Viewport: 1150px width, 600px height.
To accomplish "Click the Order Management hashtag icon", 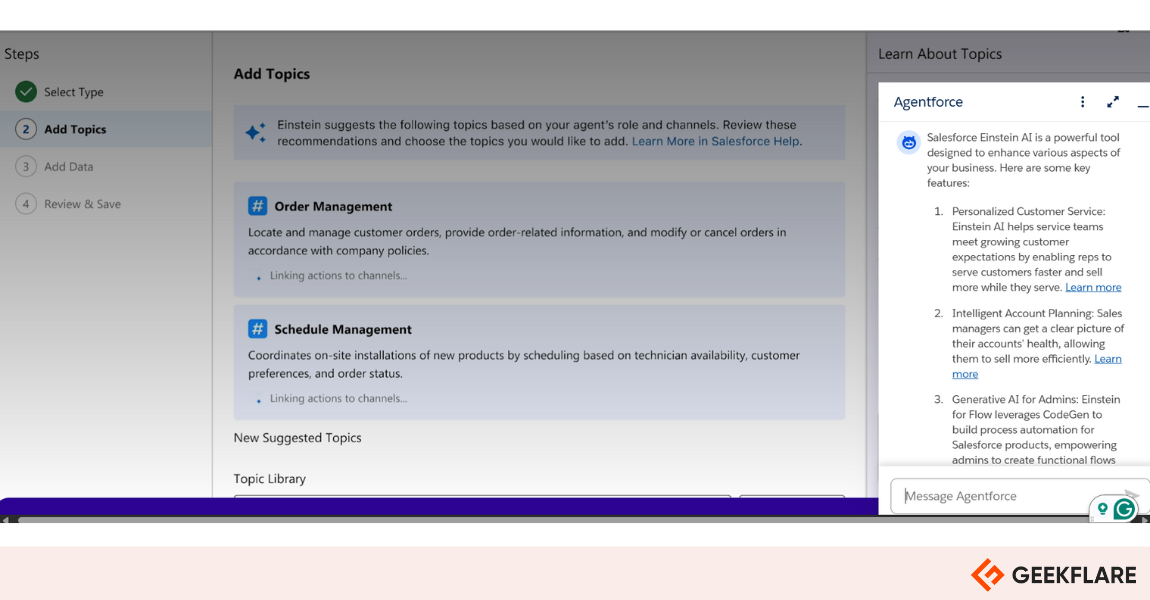I will pyautogui.click(x=257, y=206).
